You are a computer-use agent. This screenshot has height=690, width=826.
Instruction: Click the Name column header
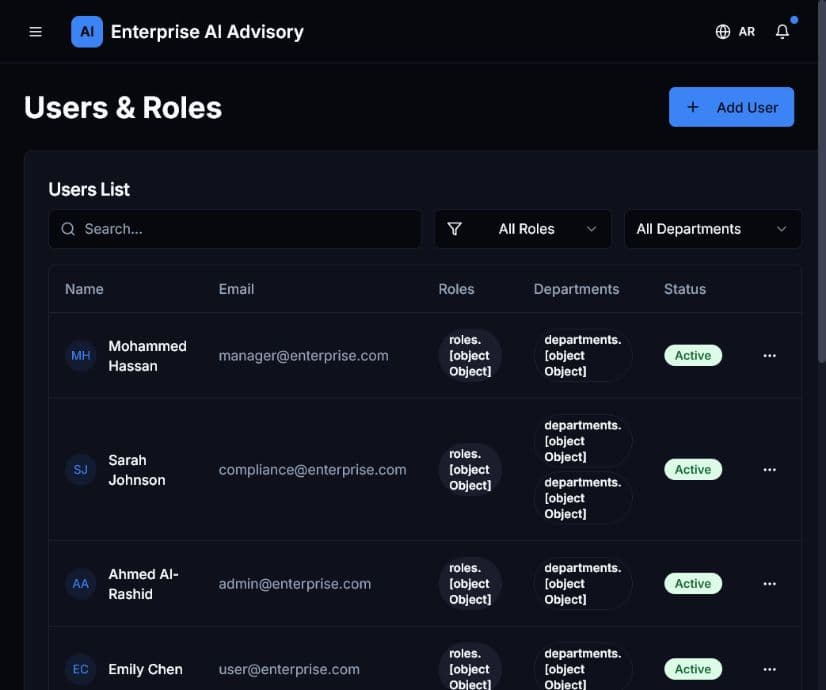[84, 289]
